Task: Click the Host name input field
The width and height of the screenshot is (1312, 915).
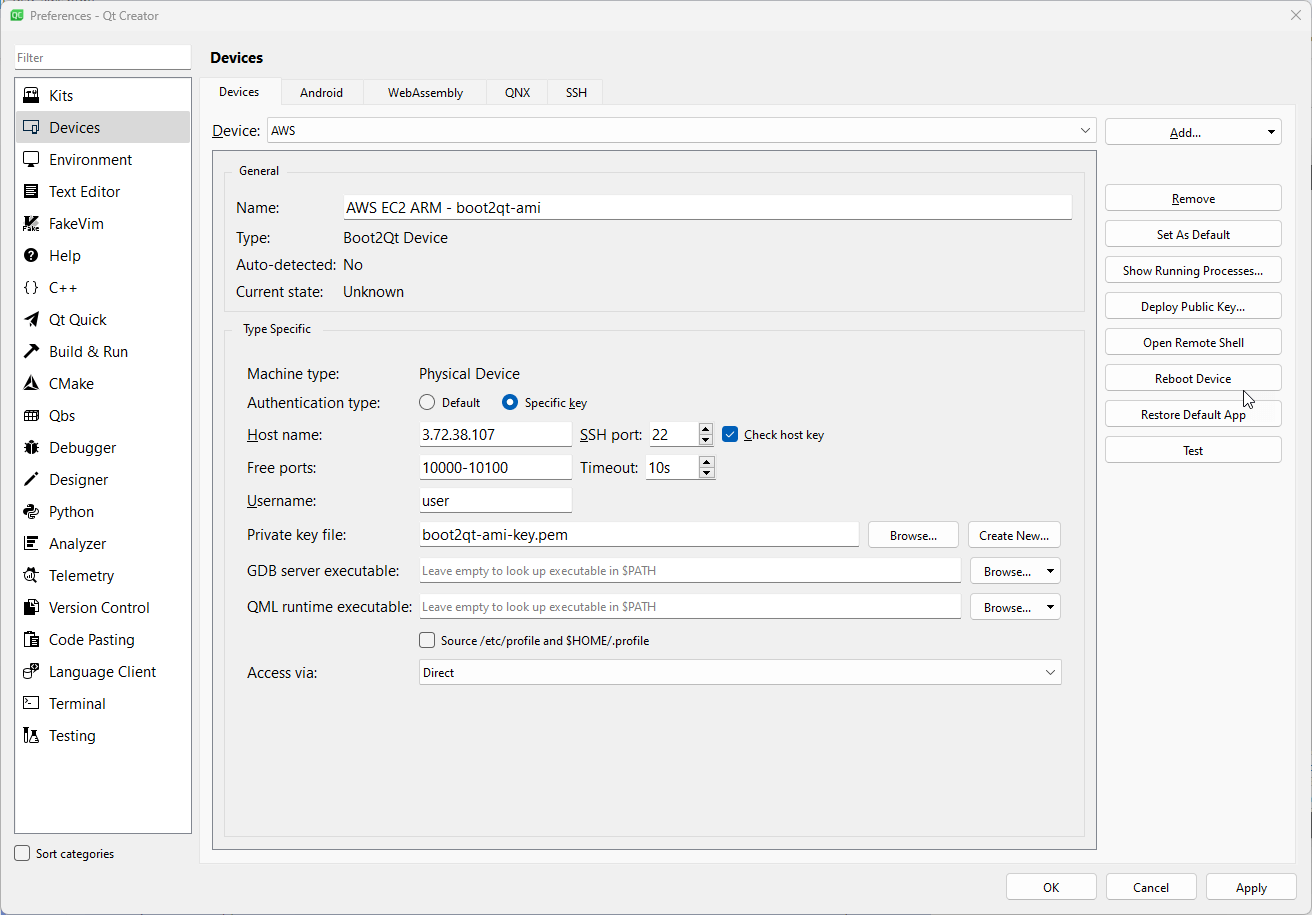Action: coord(495,435)
